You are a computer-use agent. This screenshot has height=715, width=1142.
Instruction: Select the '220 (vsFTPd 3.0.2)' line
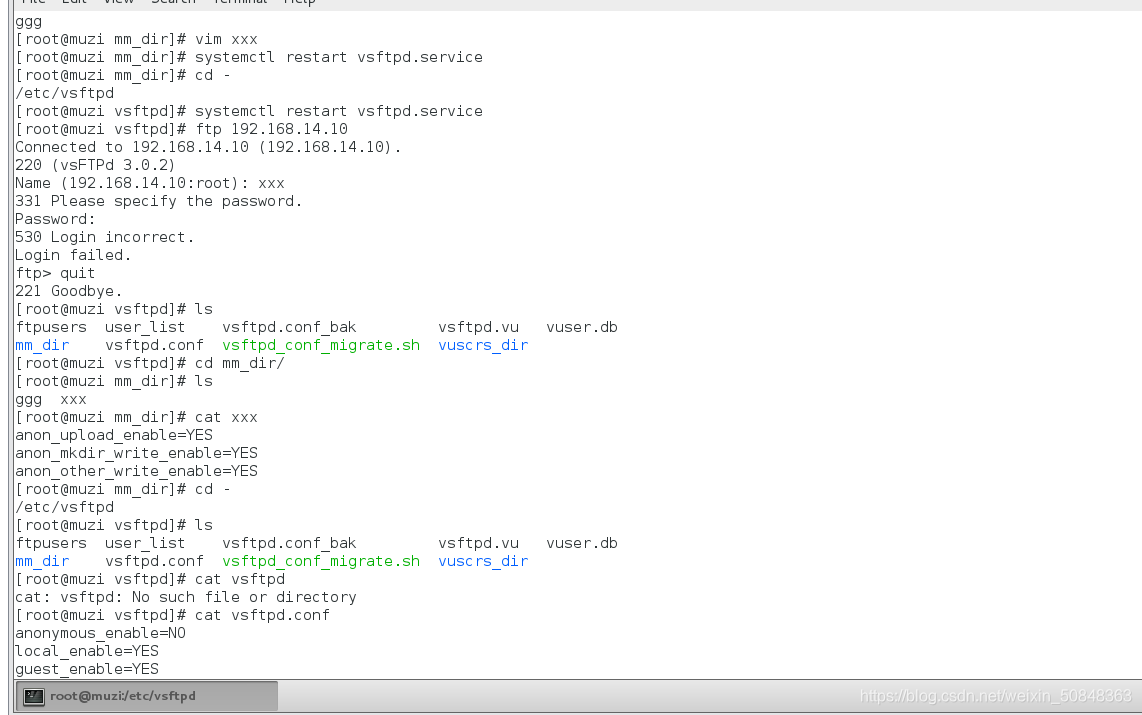(x=95, y=165)
